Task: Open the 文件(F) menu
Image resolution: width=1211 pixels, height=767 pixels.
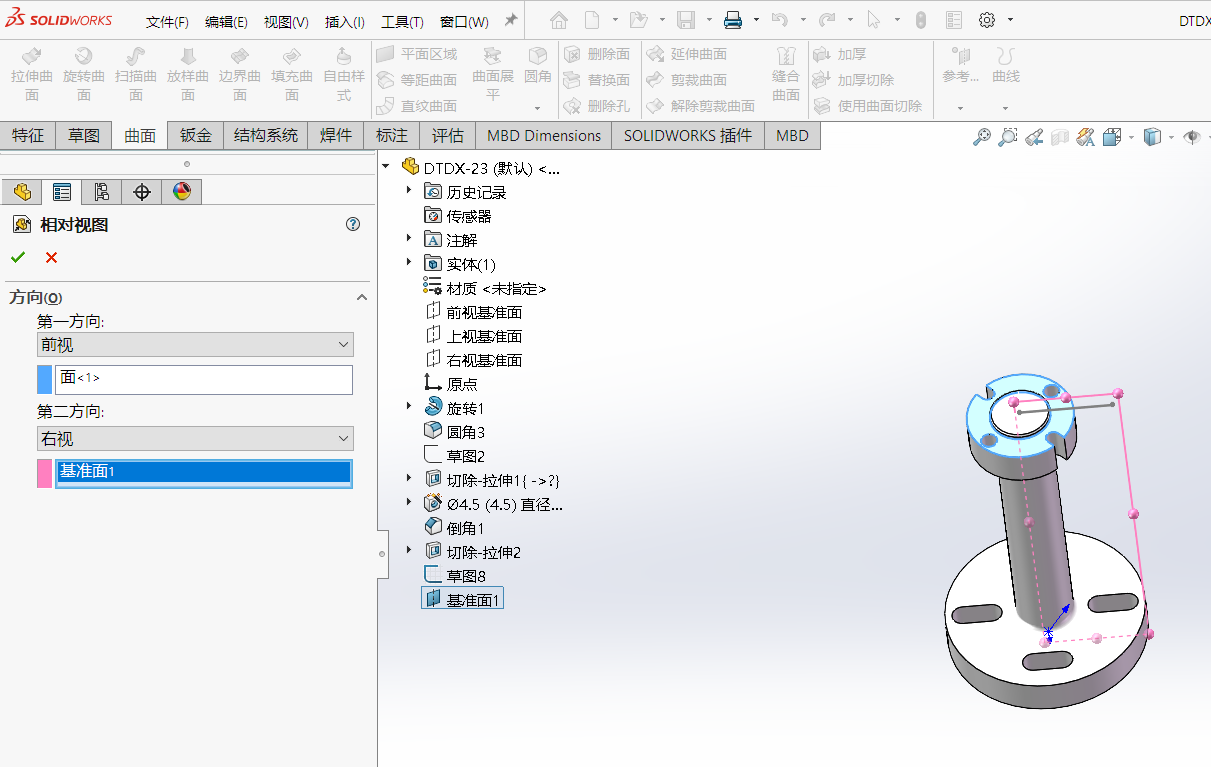Action: tap(167, 22)
